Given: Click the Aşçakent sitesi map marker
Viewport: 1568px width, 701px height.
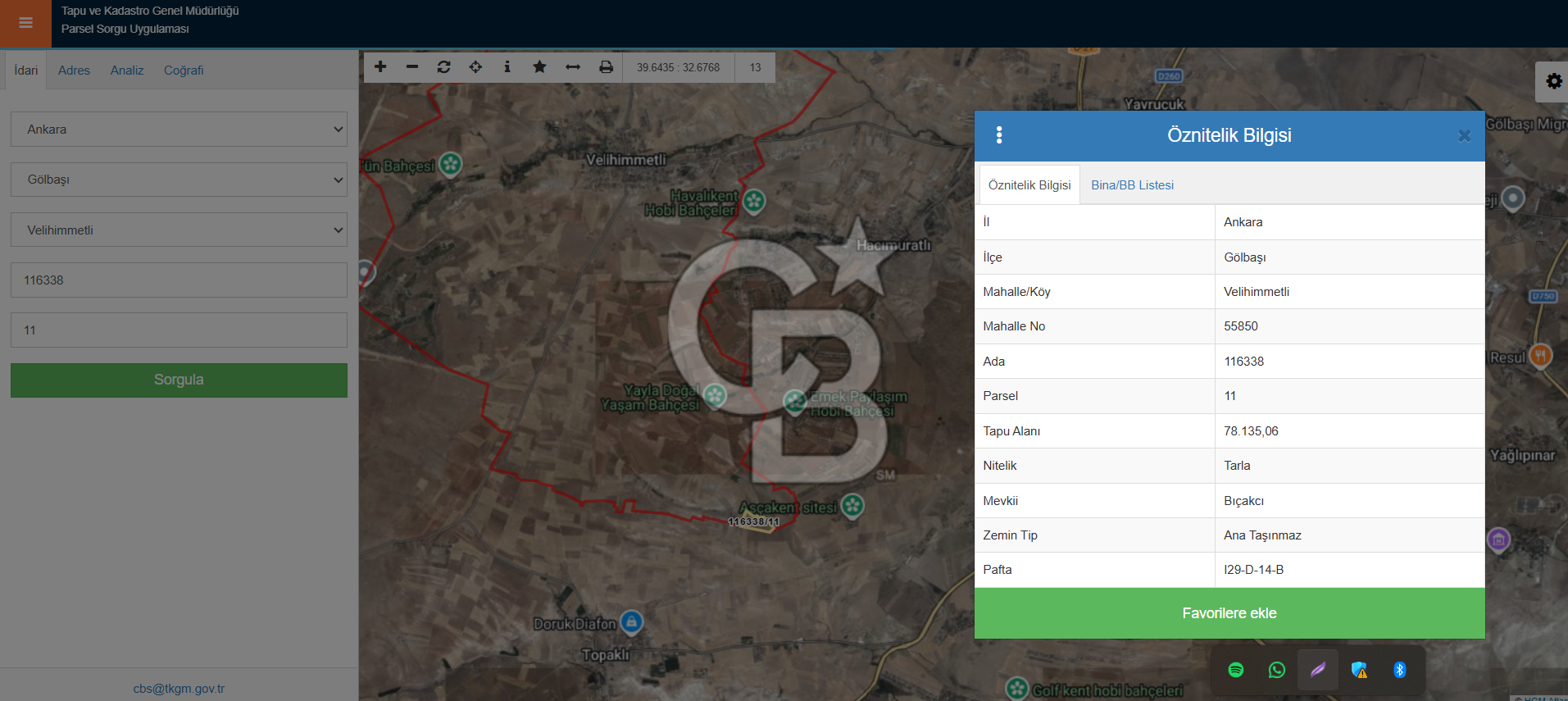Looking at the screenshot, I should [852, 505].
